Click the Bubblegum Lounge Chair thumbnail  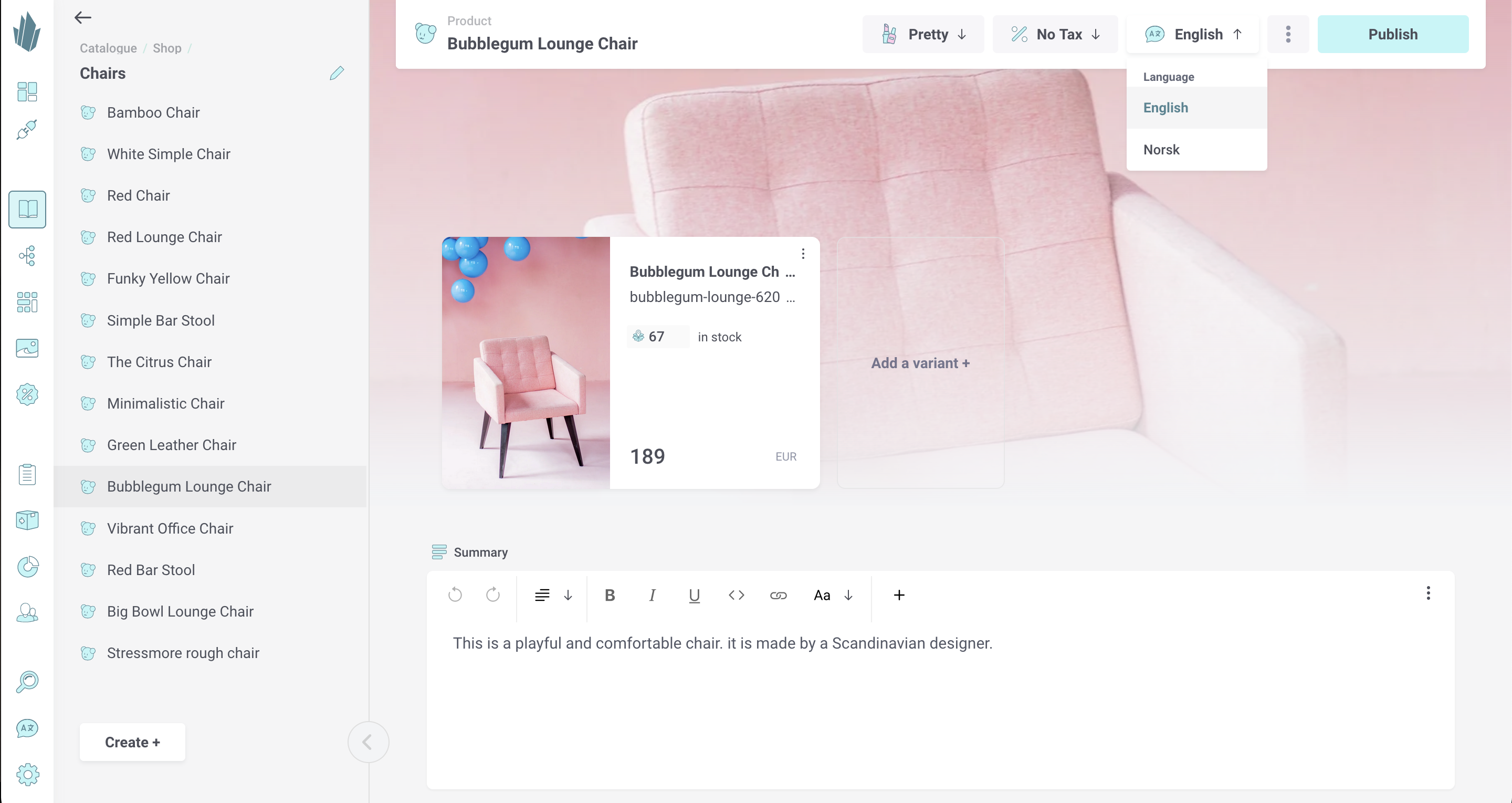(525, 363)
